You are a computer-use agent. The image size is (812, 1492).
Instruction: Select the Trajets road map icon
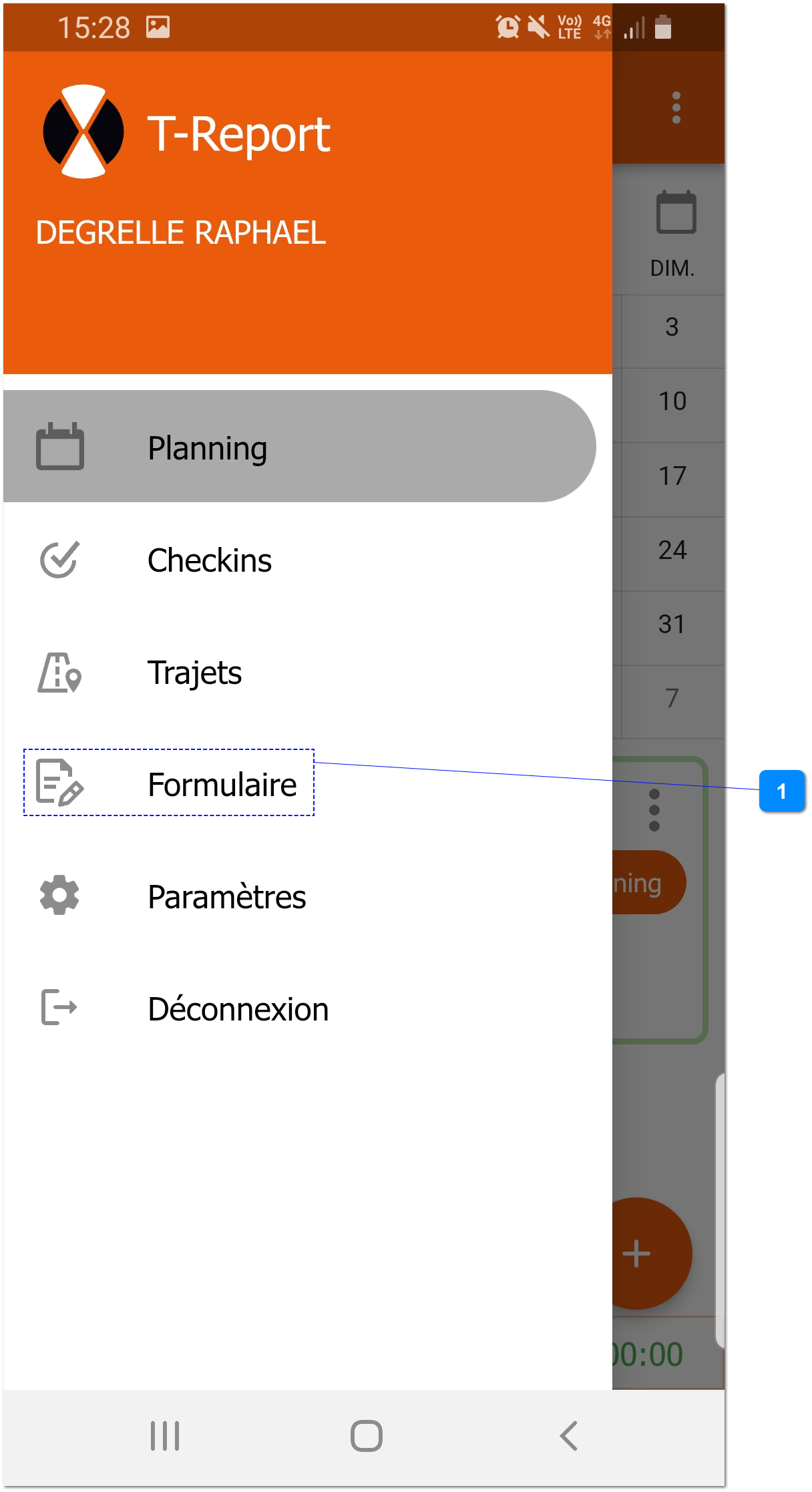click(59, 673)
